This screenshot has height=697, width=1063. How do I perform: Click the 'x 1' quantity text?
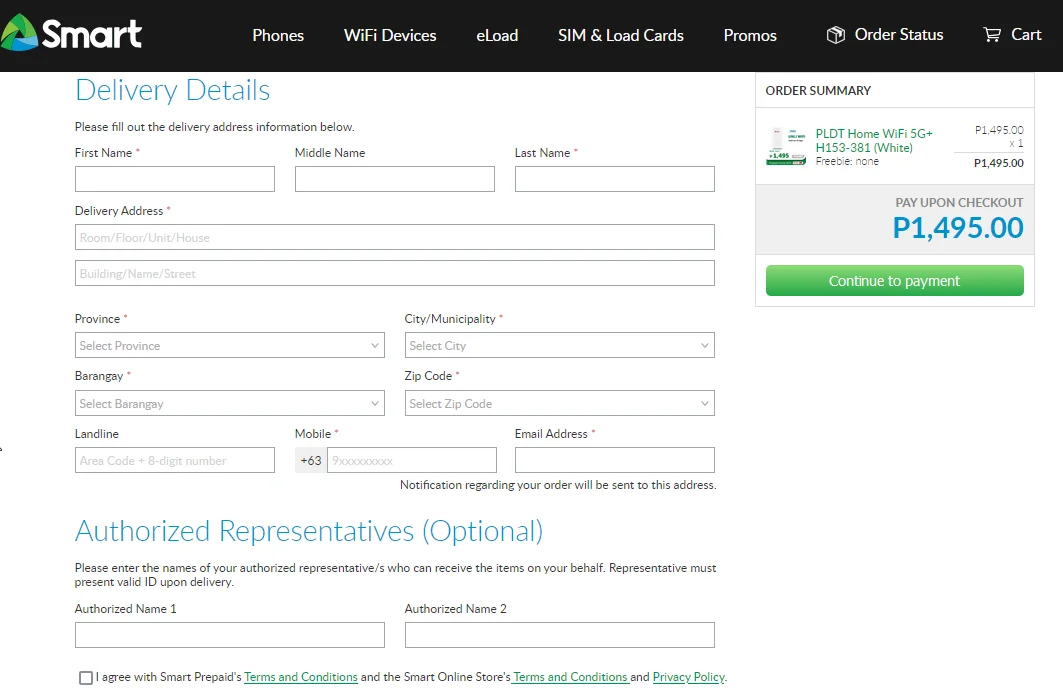coord(1016,143)
